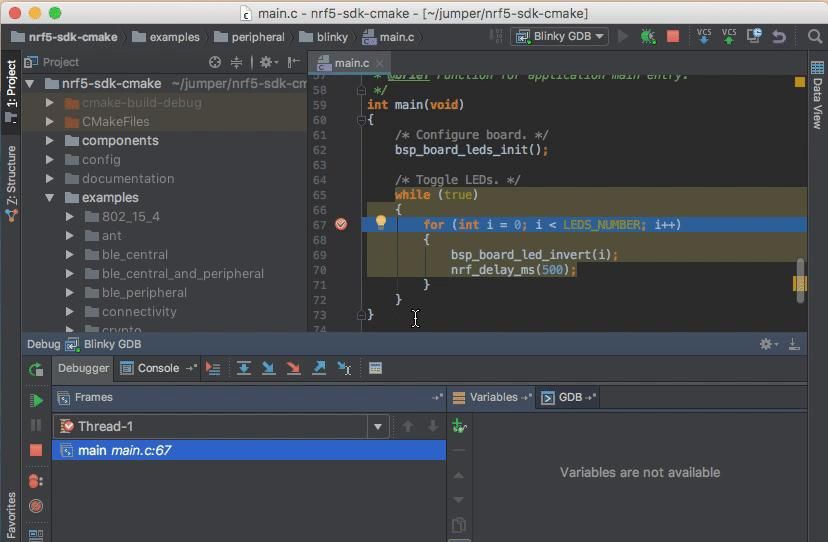The width and height of the screenshot is (828, 542).
Task: Open Data View side tab
Action: click(x=817, y=95)
